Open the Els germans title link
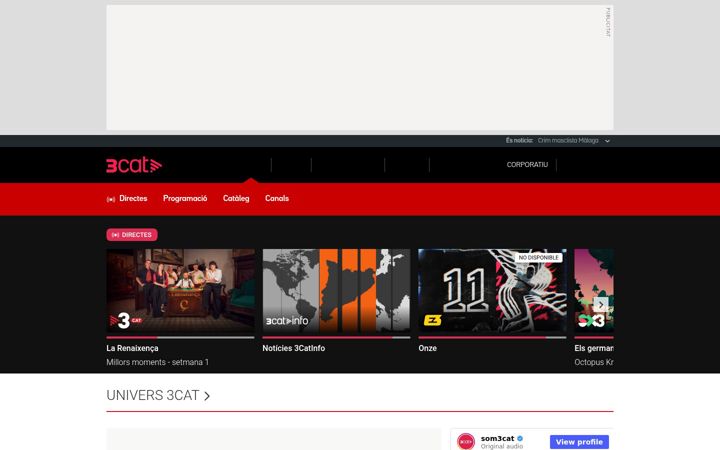 594,348
